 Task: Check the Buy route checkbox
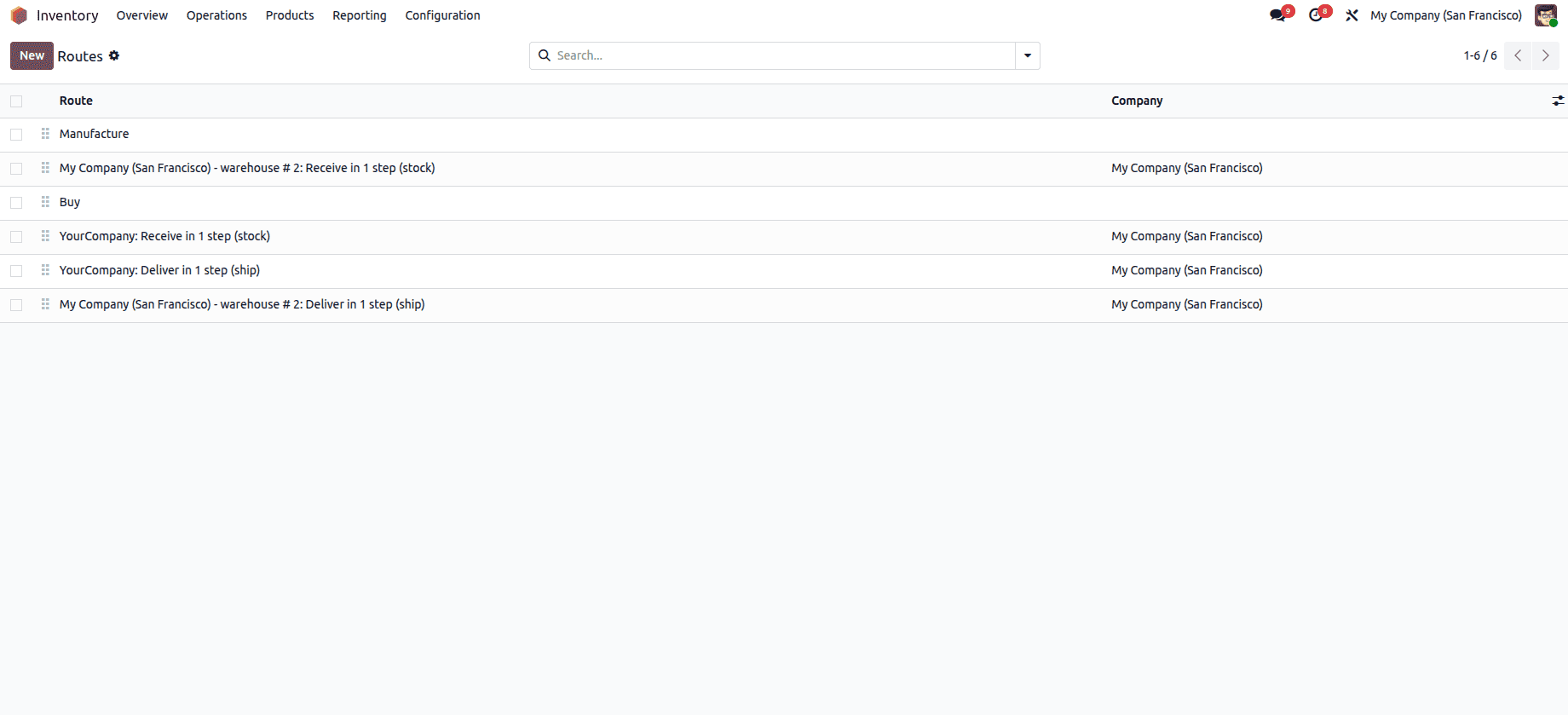tap(16, 203)
